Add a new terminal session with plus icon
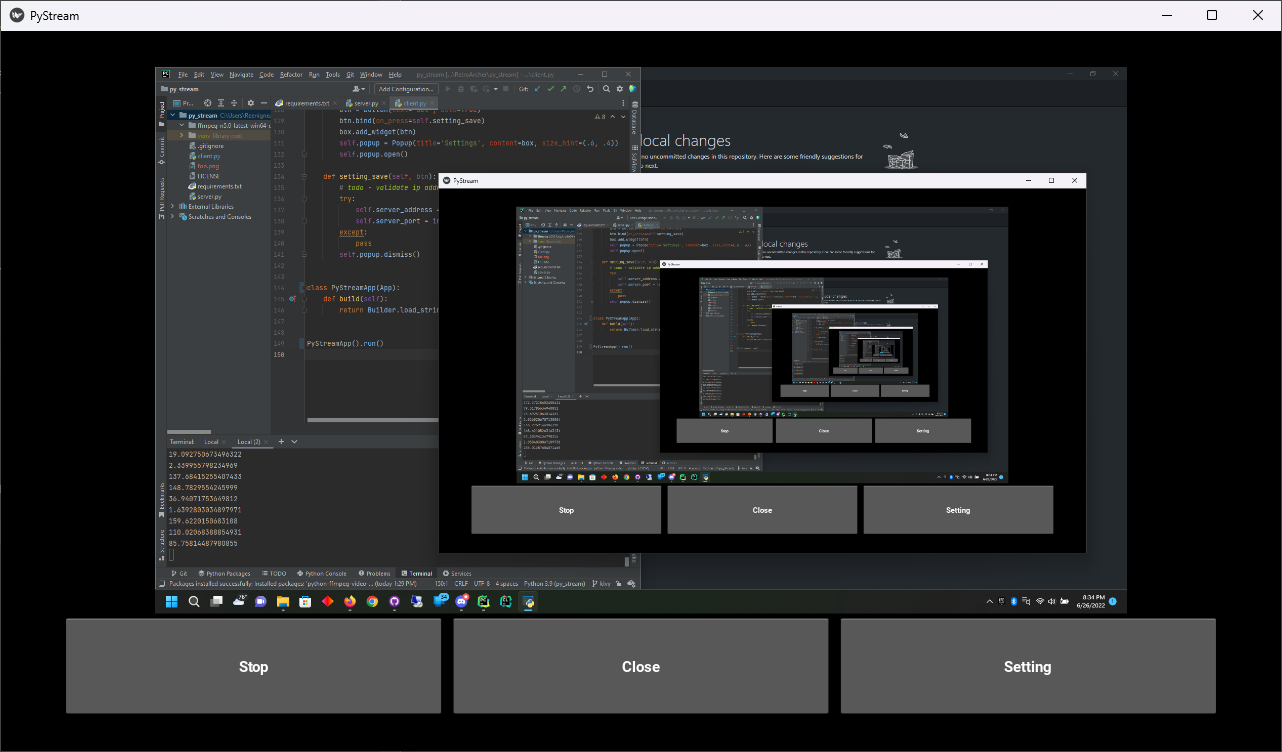The width and height of the screenshot is (1282, 752). pyautogui.click(x=281, y=442)
